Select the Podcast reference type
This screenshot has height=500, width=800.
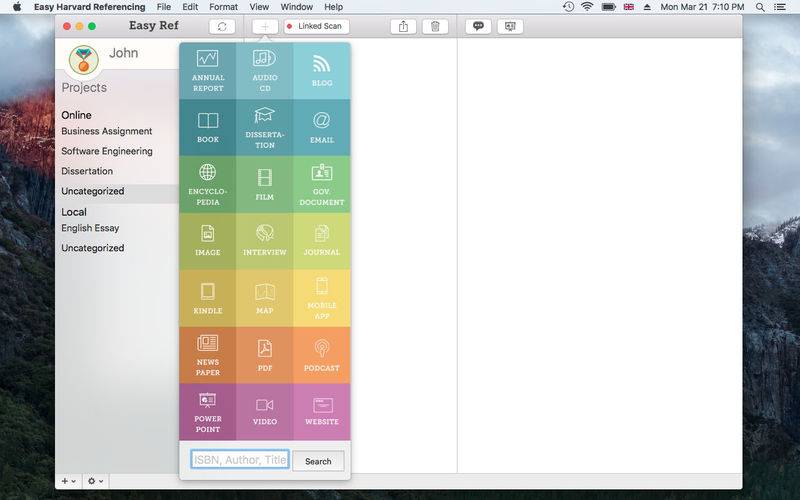321,355
